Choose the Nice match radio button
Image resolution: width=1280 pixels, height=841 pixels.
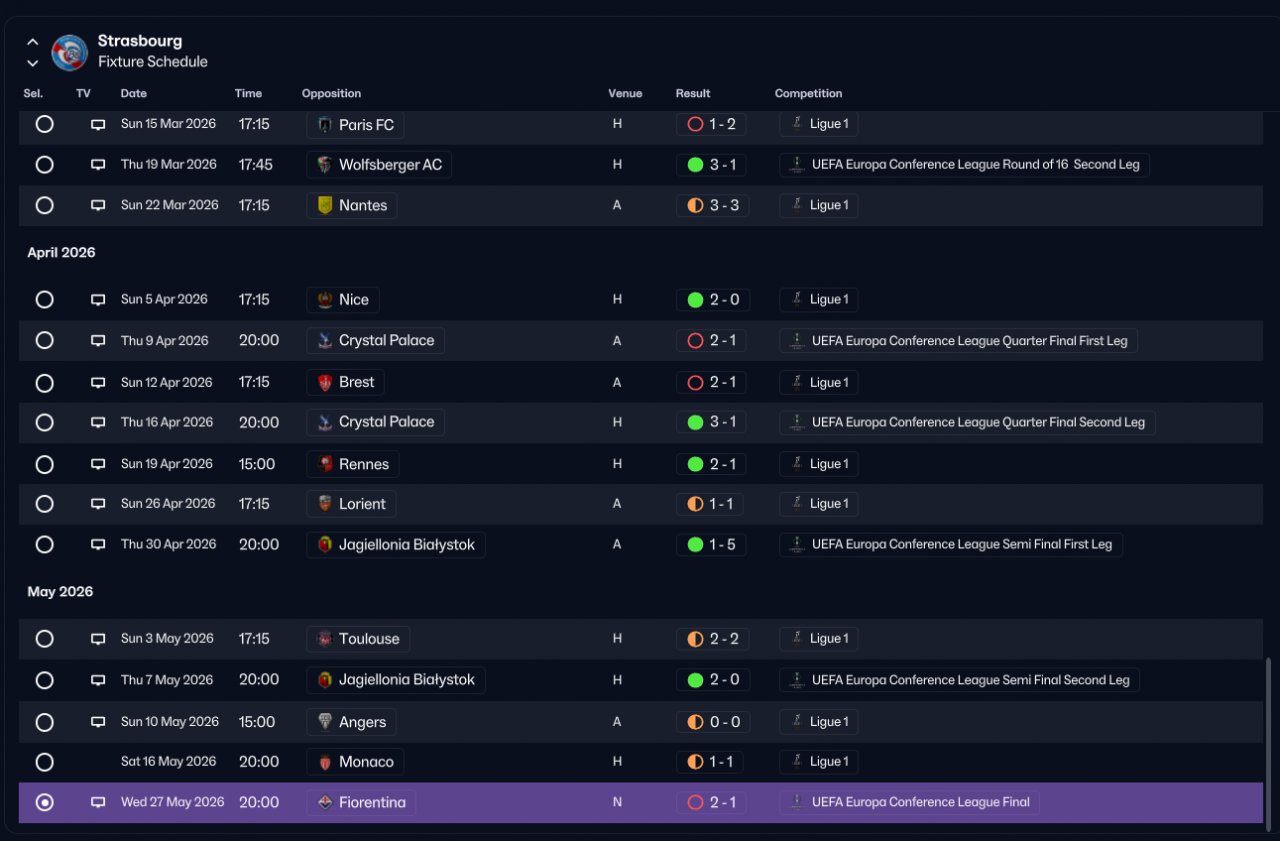44,300
